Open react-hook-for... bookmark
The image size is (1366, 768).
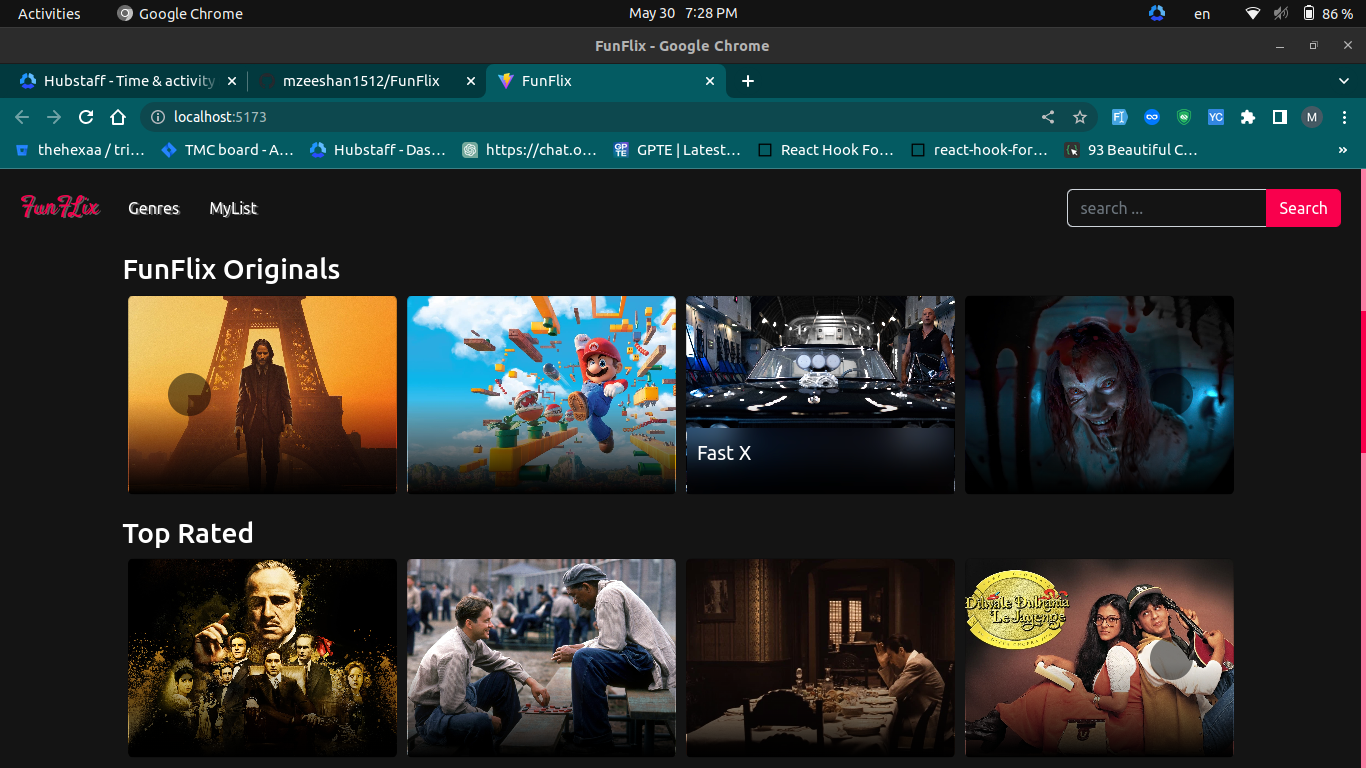coord(980,150)
